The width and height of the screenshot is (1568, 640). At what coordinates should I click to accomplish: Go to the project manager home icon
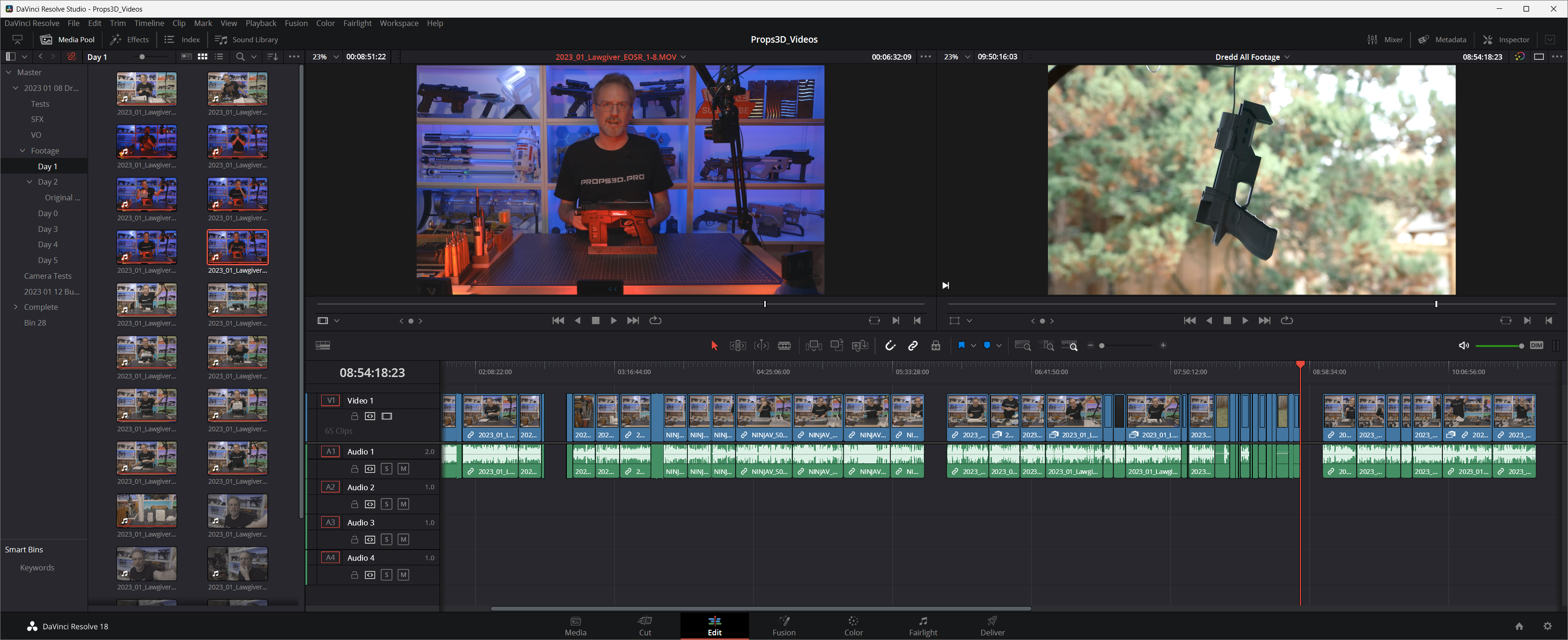(1519, 627)
